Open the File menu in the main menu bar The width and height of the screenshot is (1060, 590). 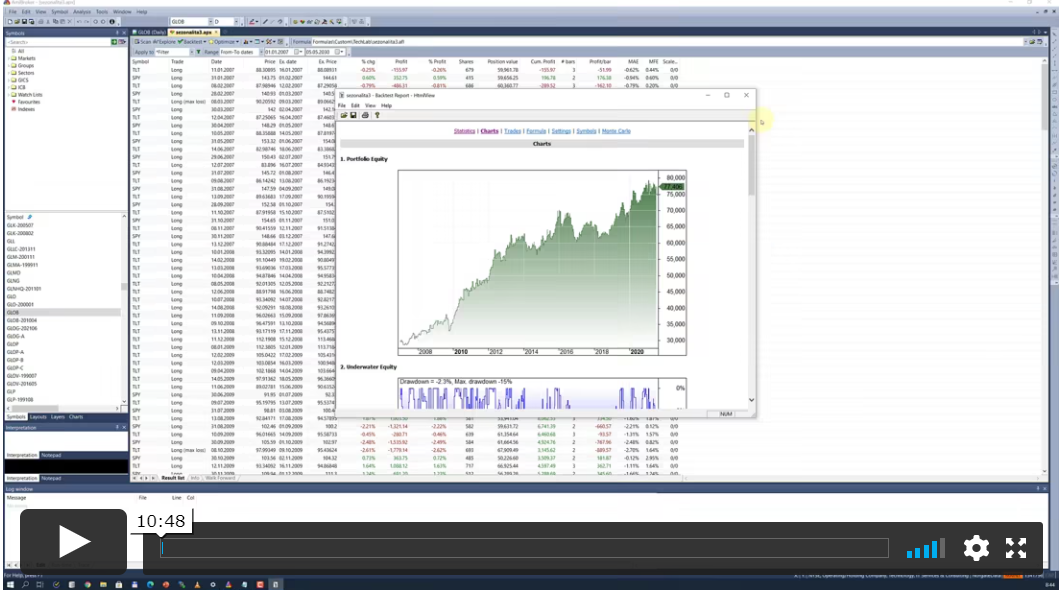[12, 11]
